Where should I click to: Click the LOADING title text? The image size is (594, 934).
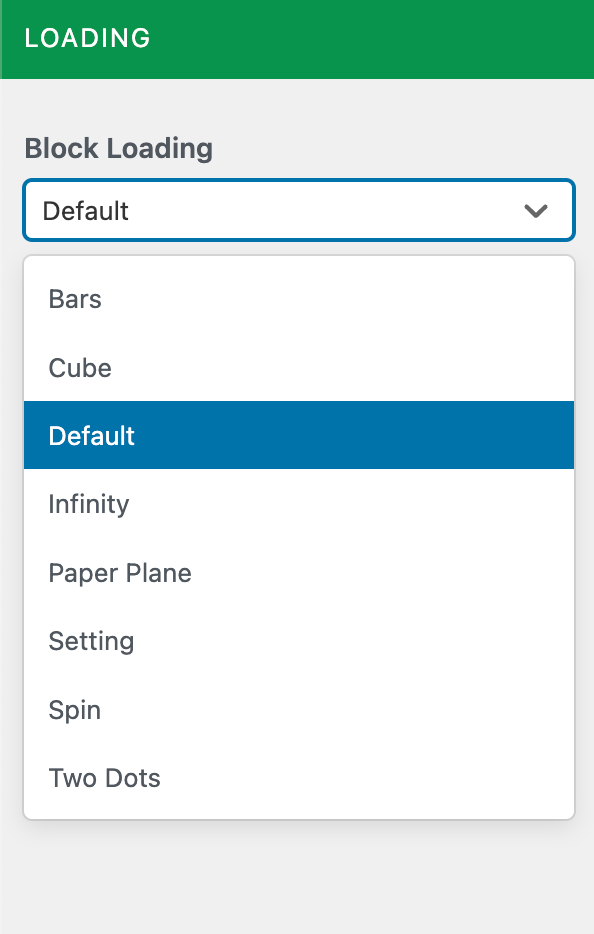(x=88, y=38)
